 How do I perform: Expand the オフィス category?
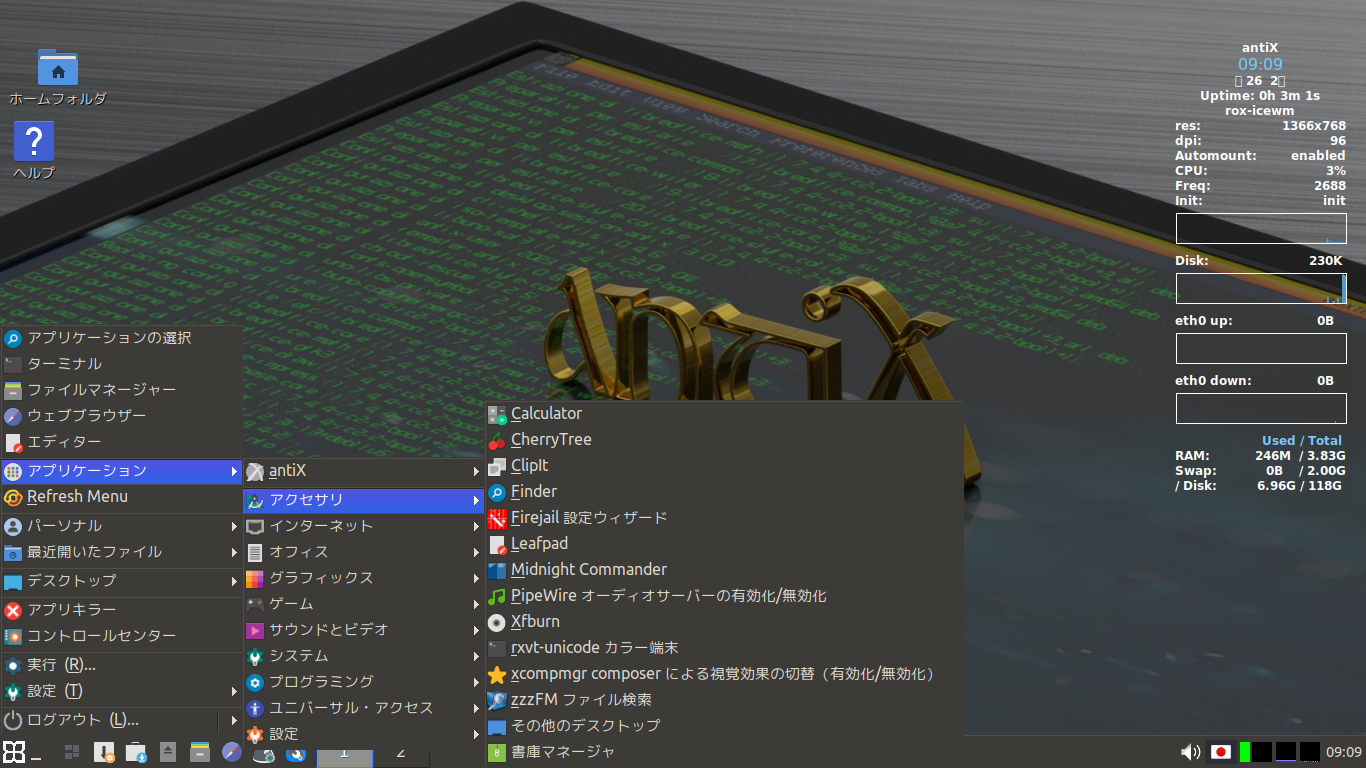point(364,552)
